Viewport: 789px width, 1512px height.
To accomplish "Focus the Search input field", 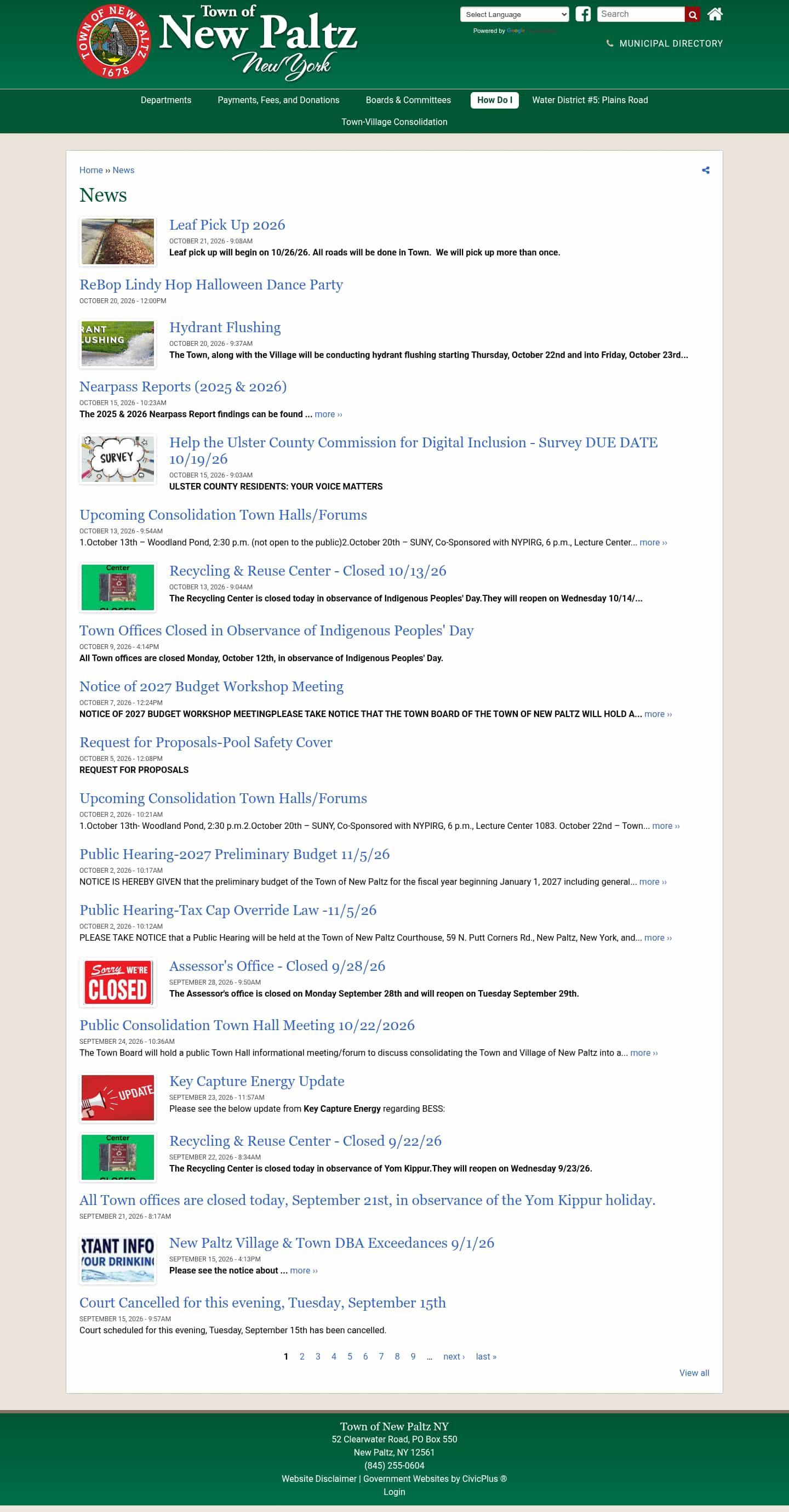I will point(641,15).
